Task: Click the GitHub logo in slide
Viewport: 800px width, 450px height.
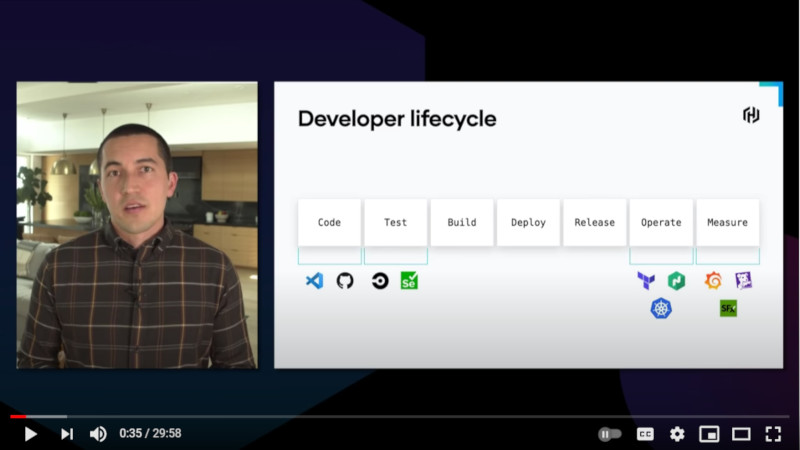Action: (x=345, y=281)
